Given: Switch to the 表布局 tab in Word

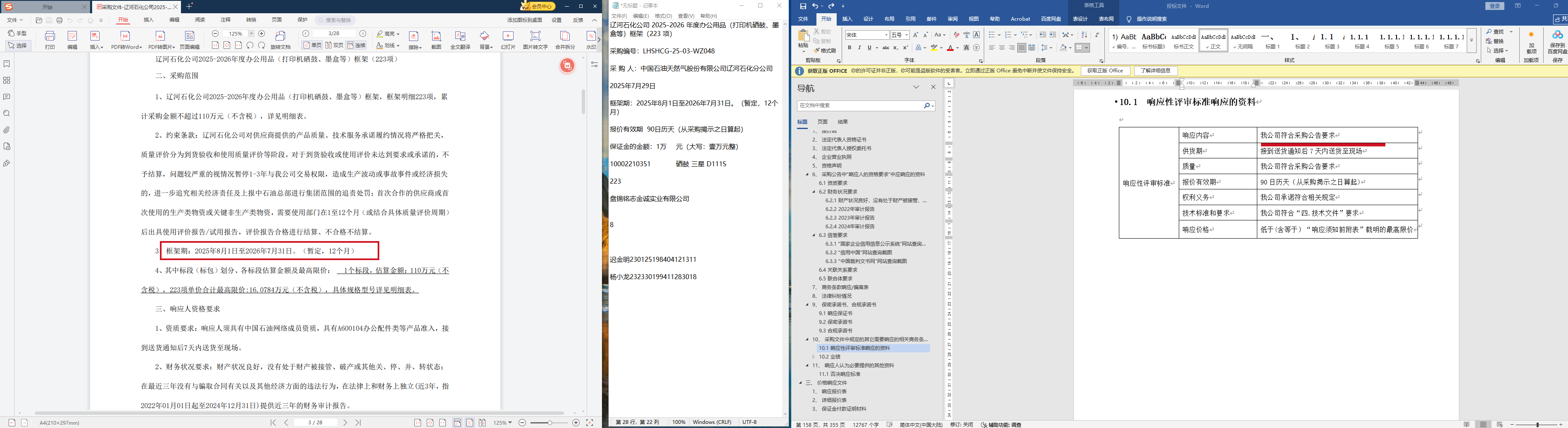Looking at the screenshot, I should click(1106, 19).
